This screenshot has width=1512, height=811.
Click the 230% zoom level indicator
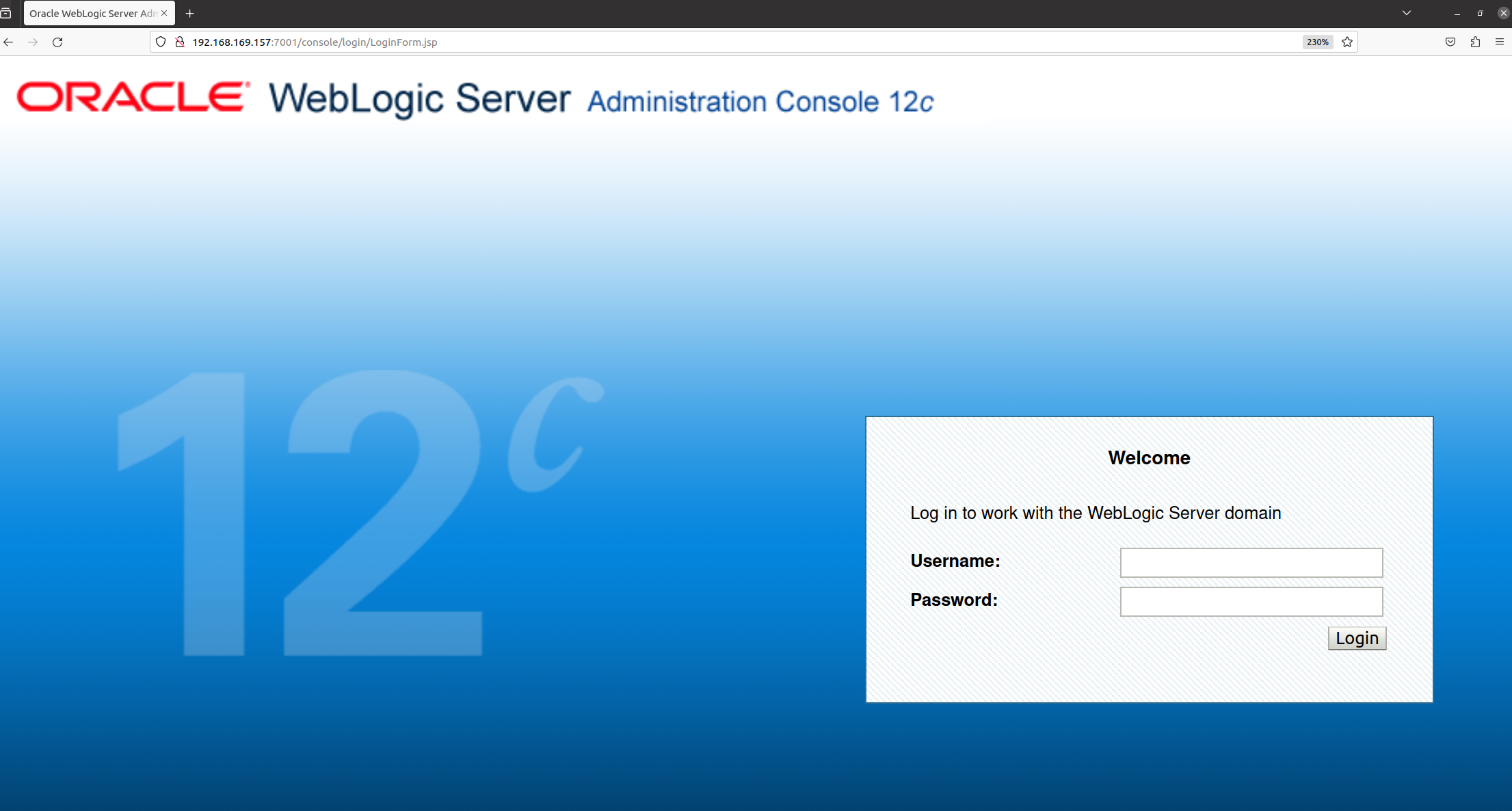1318,42
